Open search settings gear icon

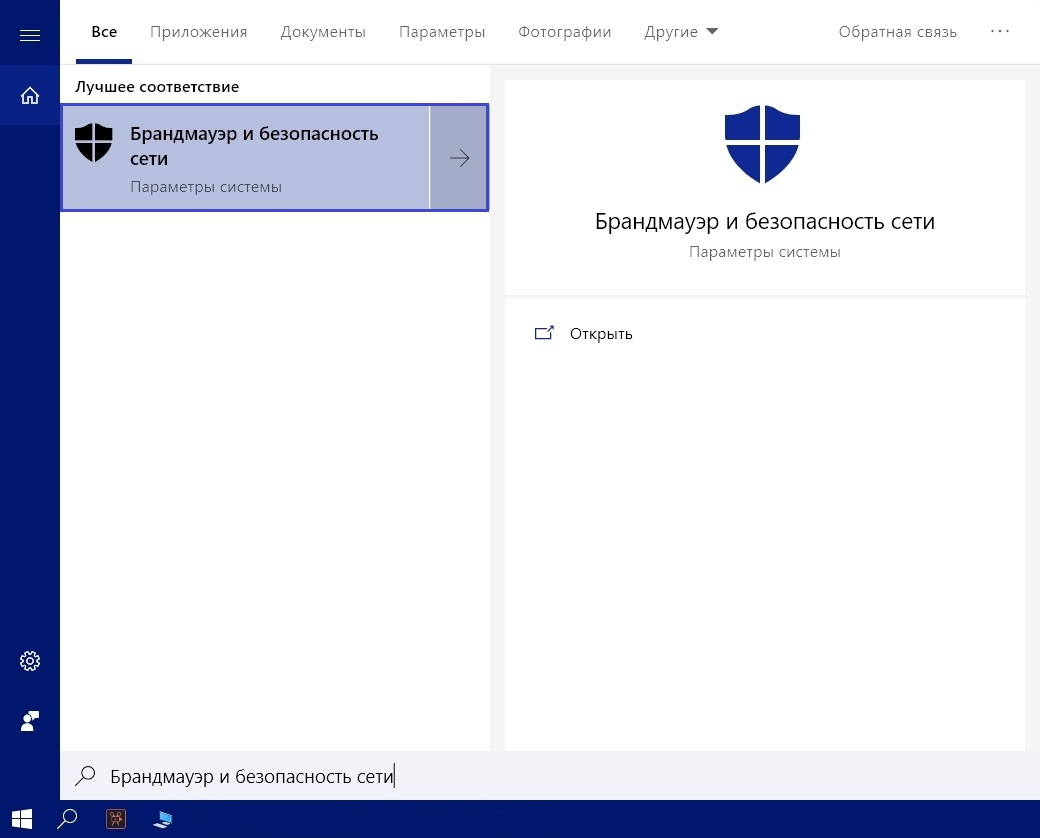[30, 661]
